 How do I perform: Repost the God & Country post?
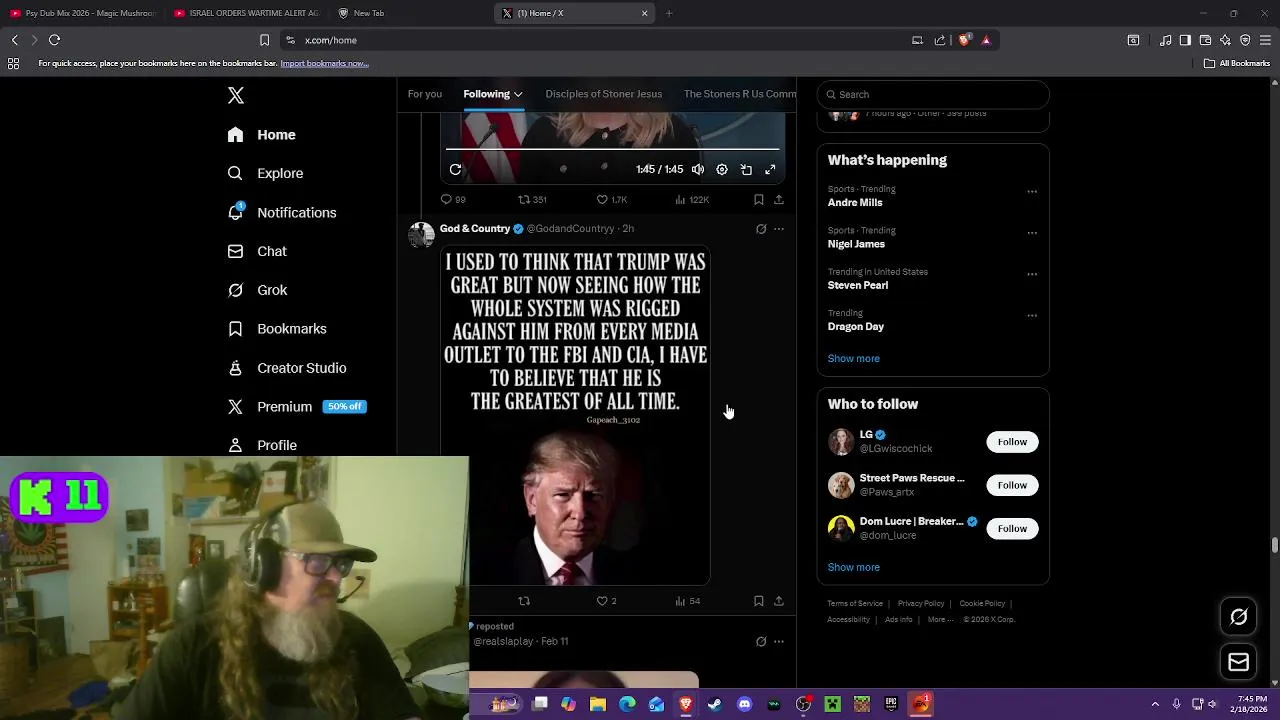(524, 601)
